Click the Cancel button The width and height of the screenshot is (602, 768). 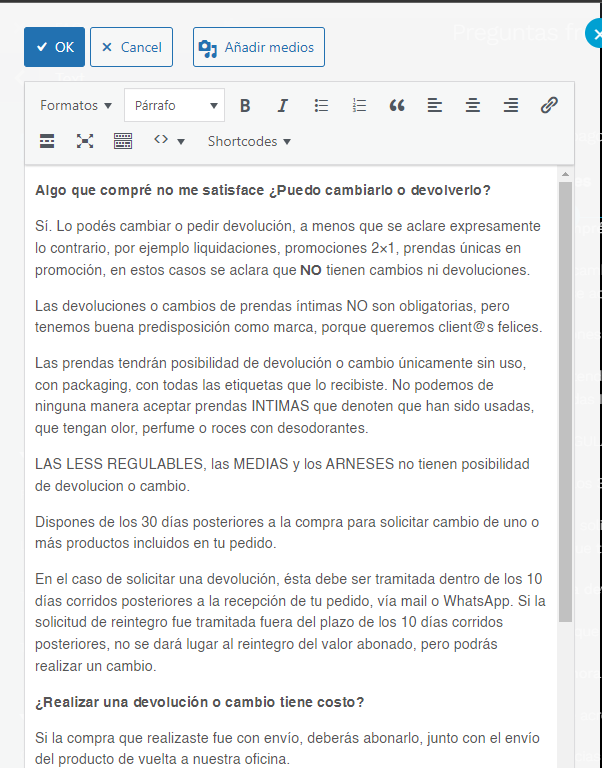pyautogui.click(x=131, y=47)
